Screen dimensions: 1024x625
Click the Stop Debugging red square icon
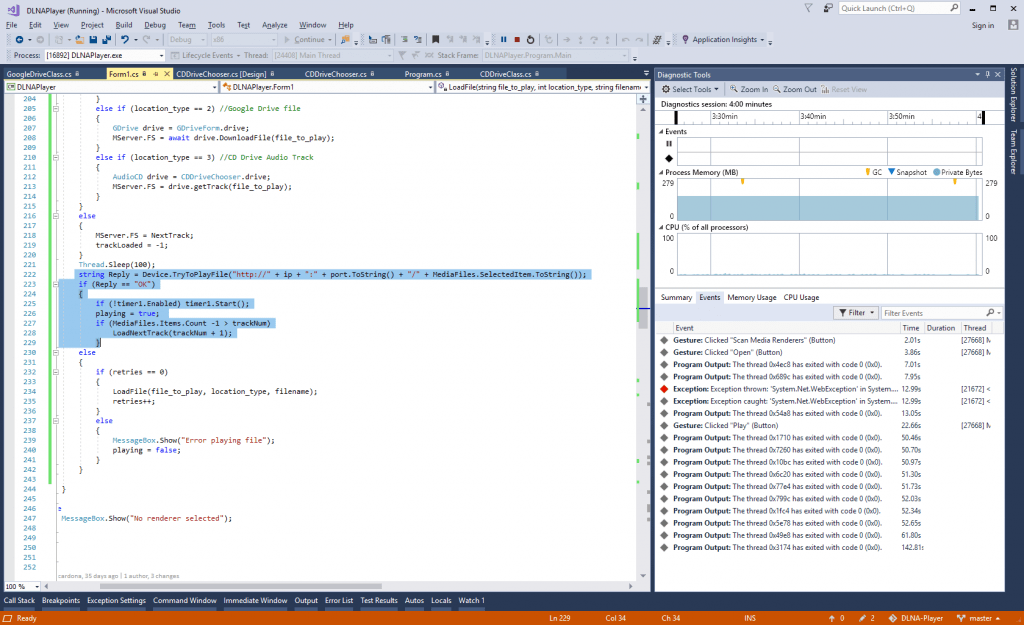517,40
